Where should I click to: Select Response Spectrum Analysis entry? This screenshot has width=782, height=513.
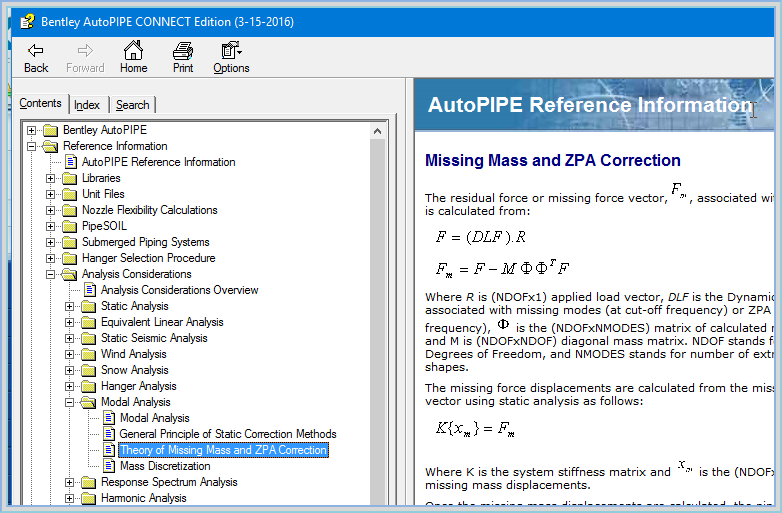tap(169, 482)
